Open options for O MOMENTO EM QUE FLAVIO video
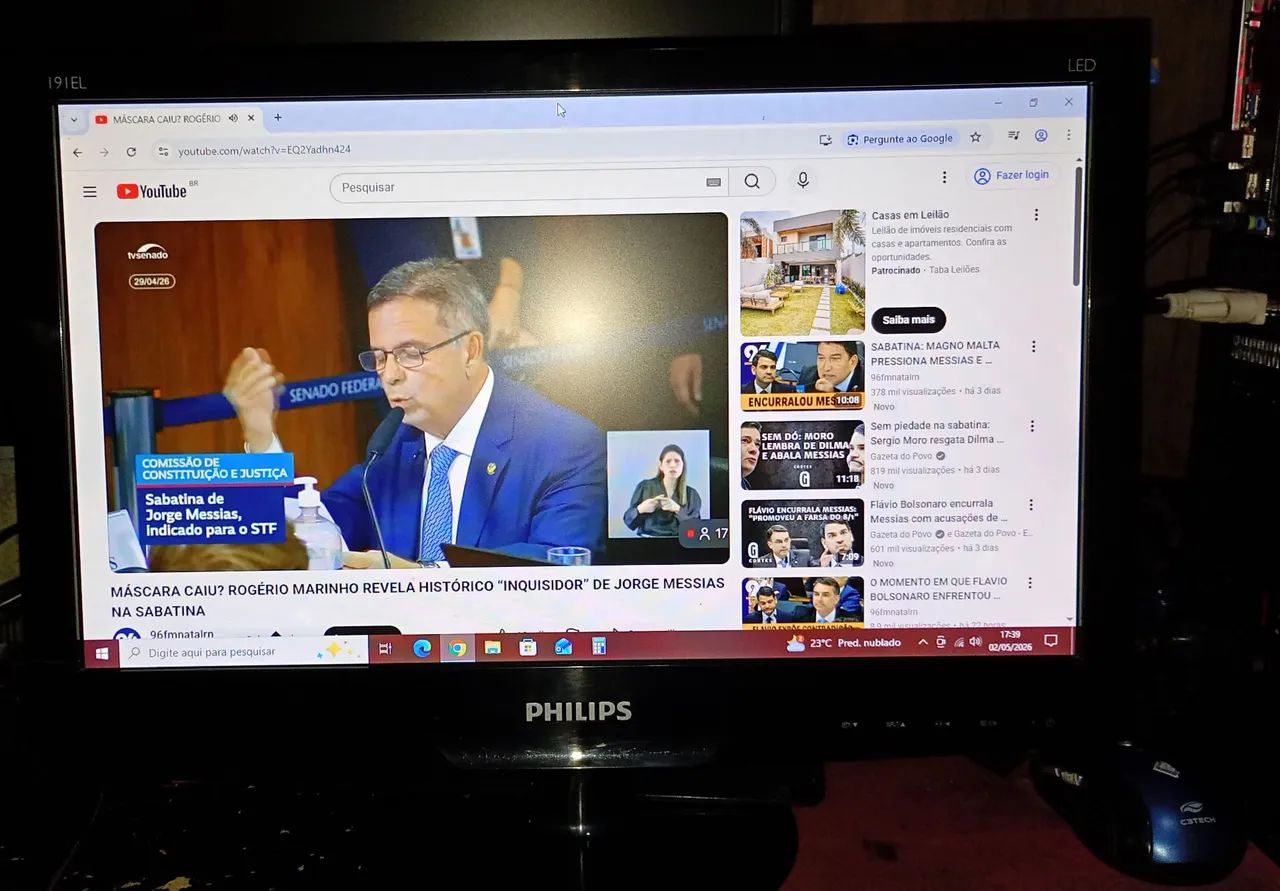This screenshot has width=1280, height=891. coord(1030,582)
